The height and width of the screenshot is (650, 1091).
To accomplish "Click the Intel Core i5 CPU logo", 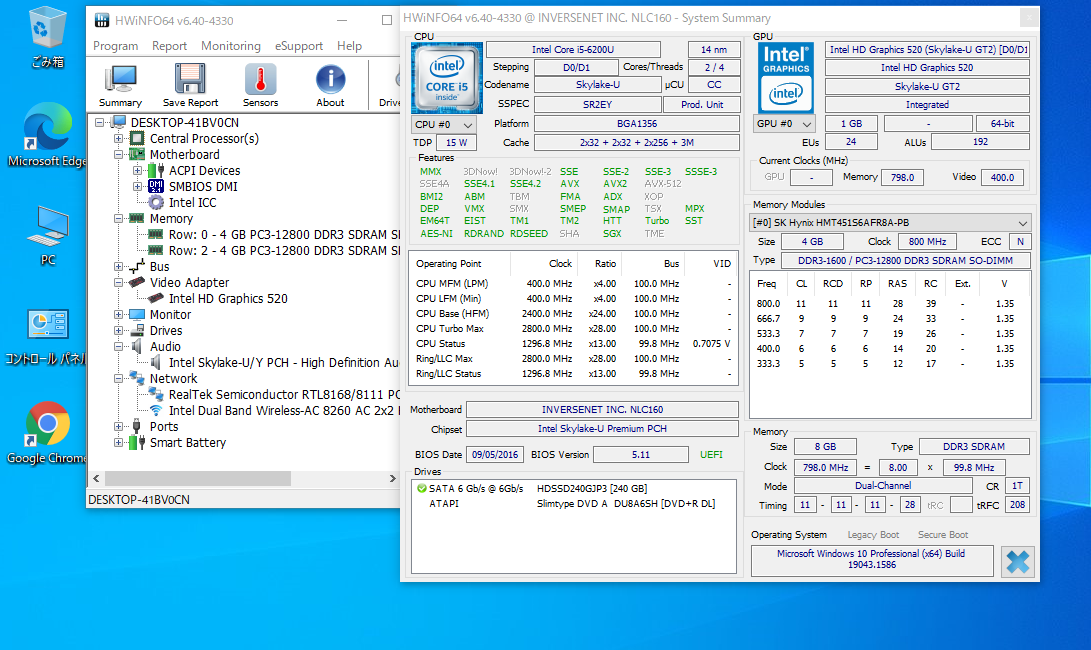I will (447, 78).
